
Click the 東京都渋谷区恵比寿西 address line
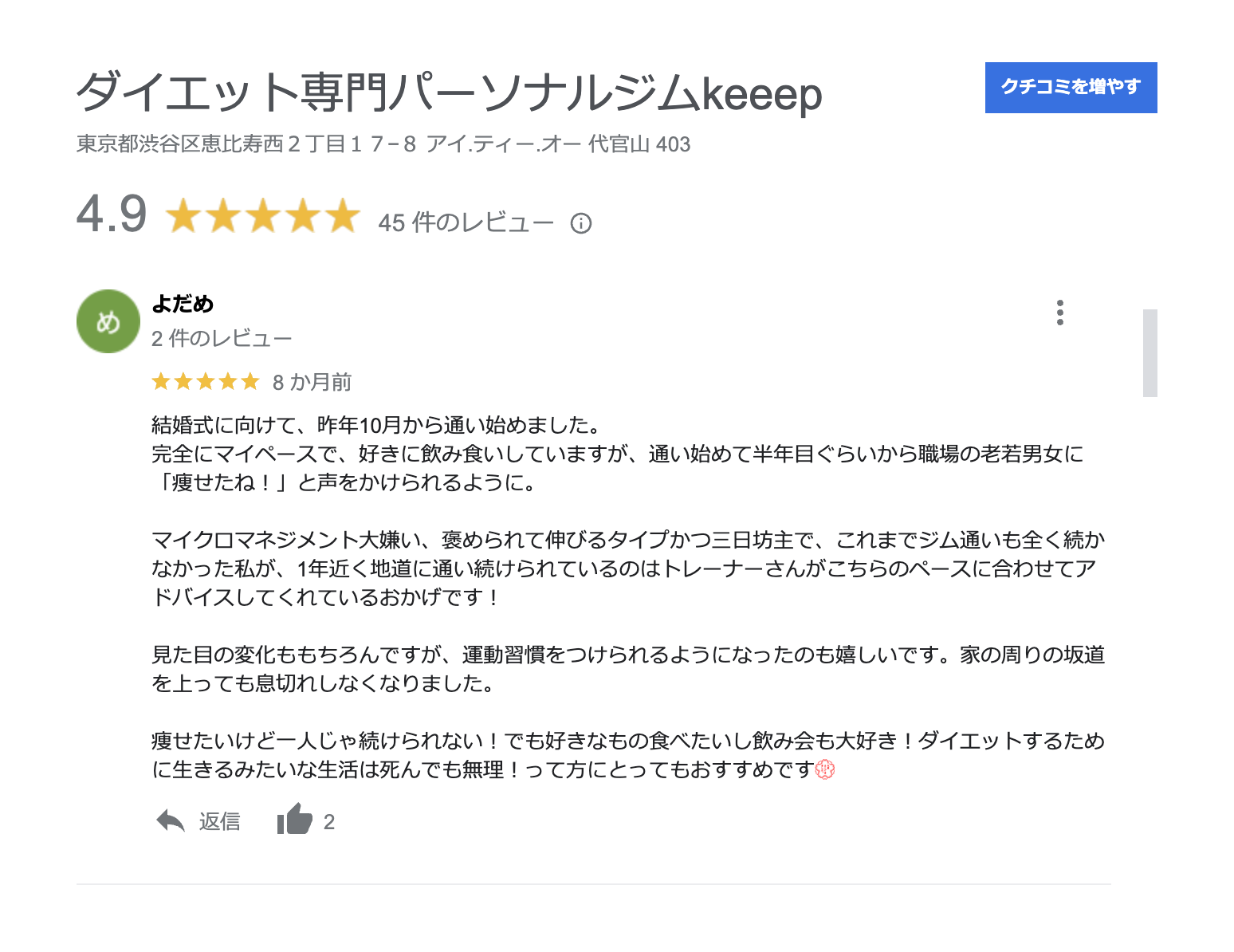(x=383, y=144)
